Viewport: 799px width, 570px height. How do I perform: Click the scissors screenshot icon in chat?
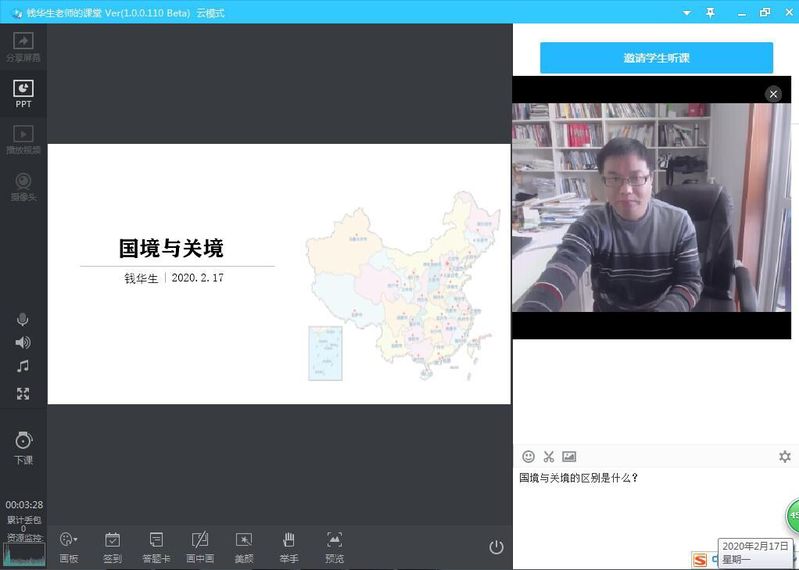pos(549,456)
